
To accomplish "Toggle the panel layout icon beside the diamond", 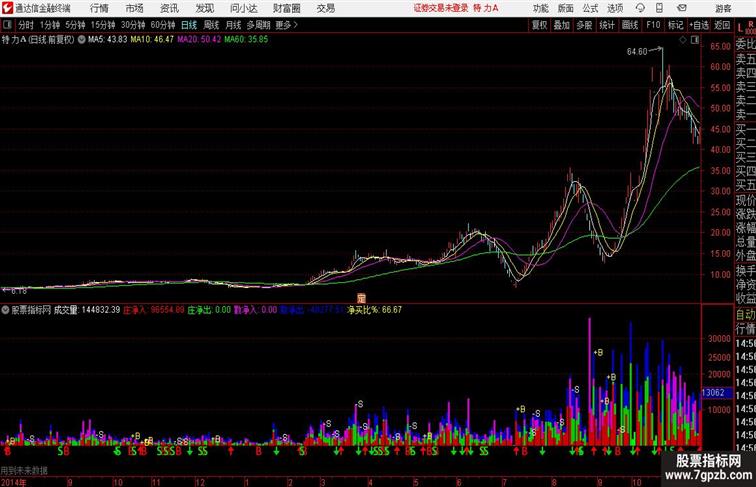I will pyautogui.click(x=695, y=40).
